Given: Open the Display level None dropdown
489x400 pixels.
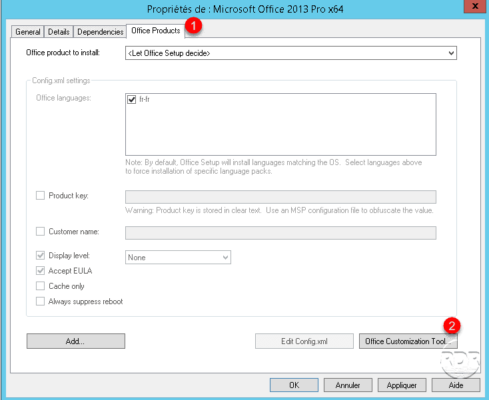Looking at the screenshot, I should tap(178, 257).
